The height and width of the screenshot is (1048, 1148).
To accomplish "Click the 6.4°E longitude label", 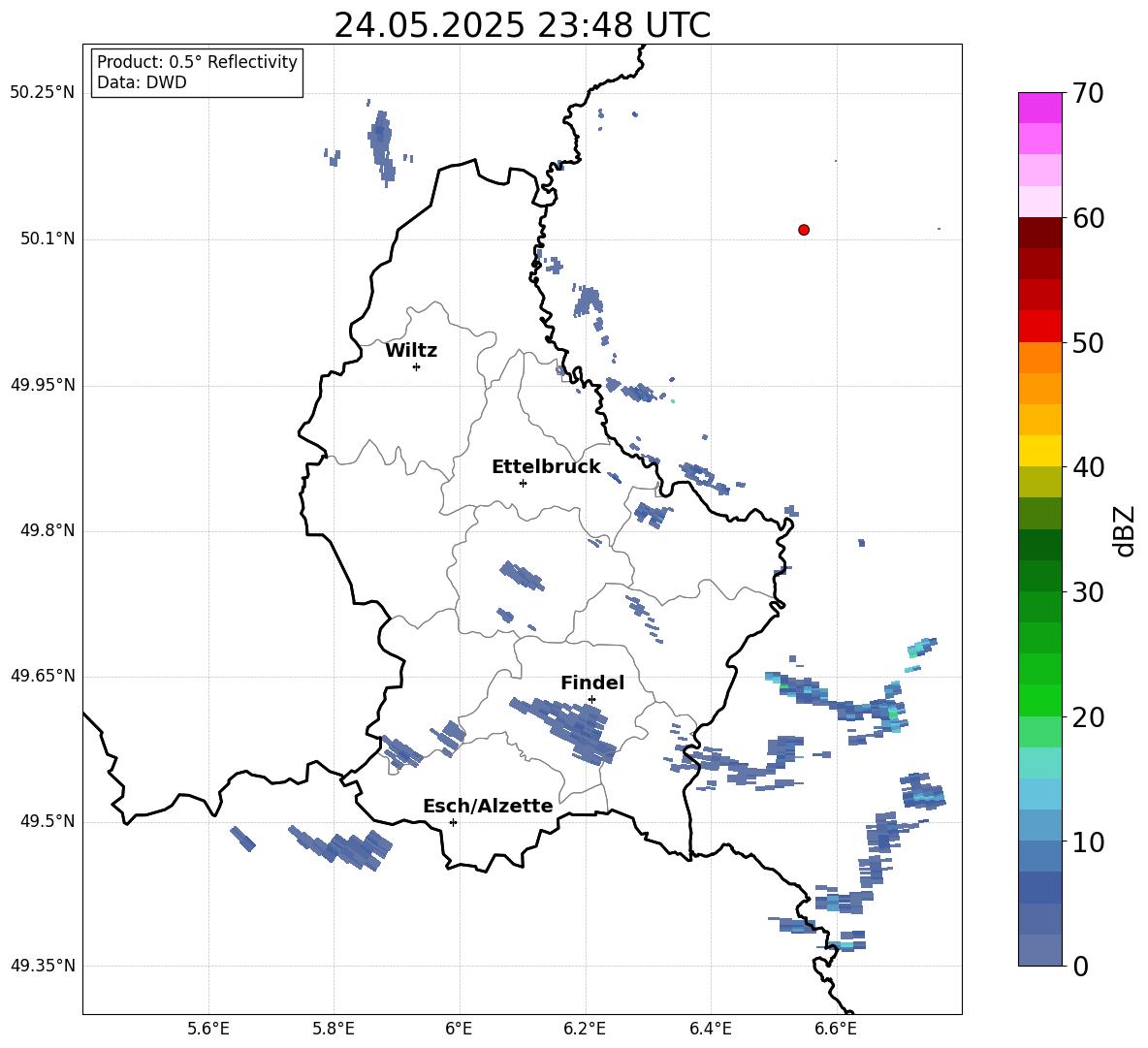I will point(710,1029).
